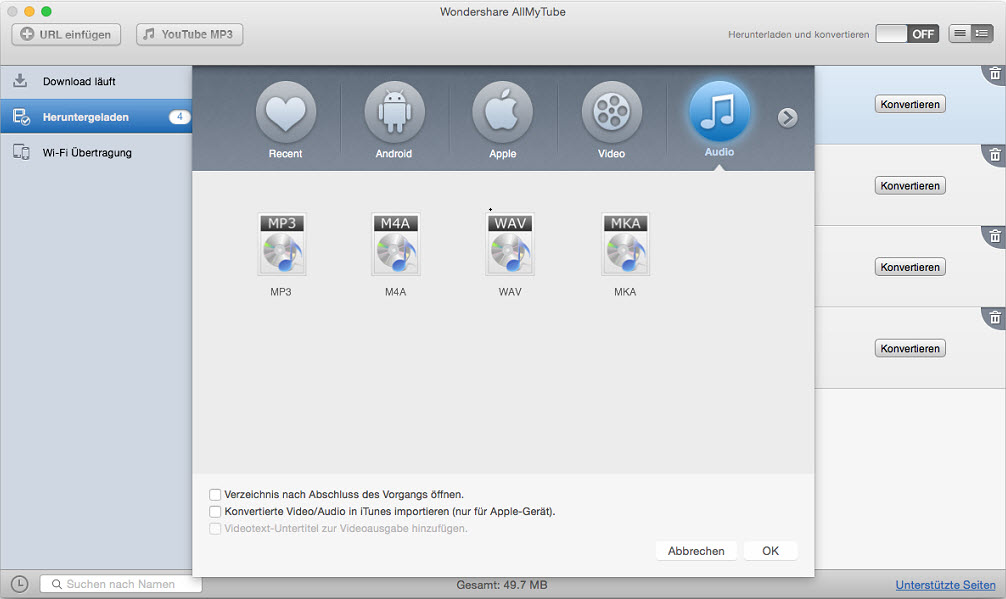The image size is (1006, 599).
Task: Click the download tray icon in the sidebar
Action: (x=21, y=81)
